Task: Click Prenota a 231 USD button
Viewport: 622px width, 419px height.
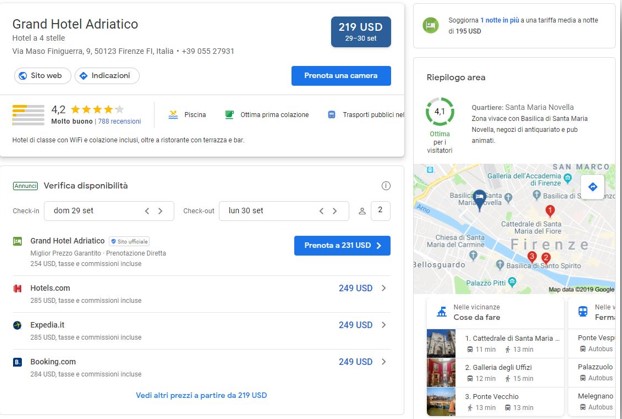Action: pos(342,246)
